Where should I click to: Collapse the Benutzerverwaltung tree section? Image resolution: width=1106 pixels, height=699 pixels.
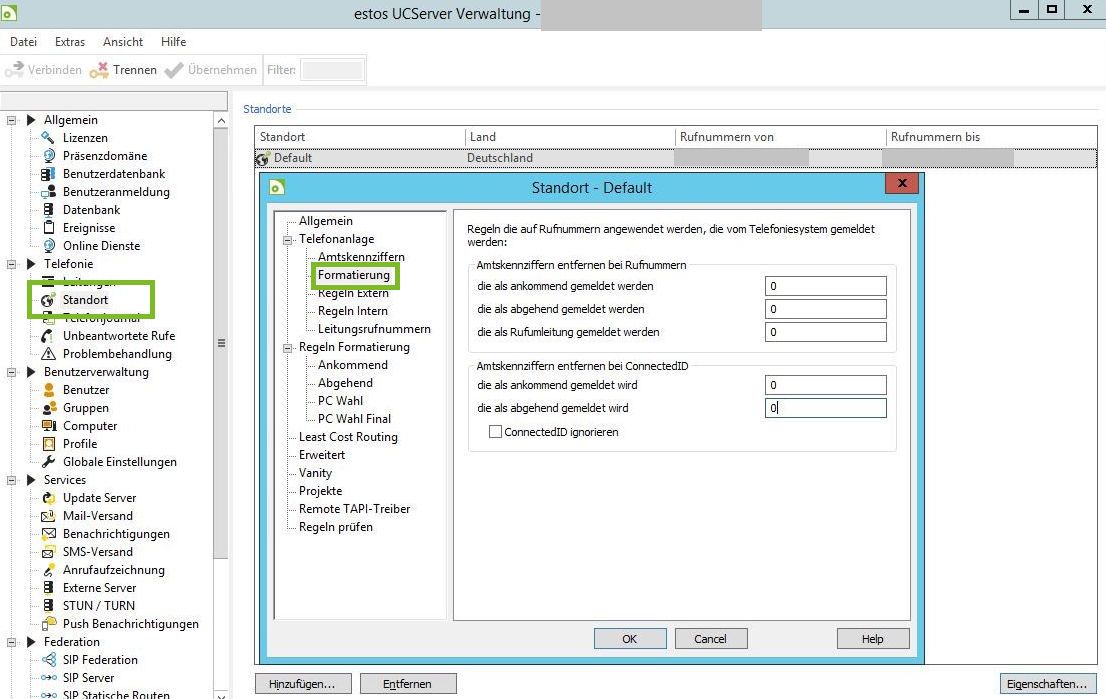coord(11,372)
